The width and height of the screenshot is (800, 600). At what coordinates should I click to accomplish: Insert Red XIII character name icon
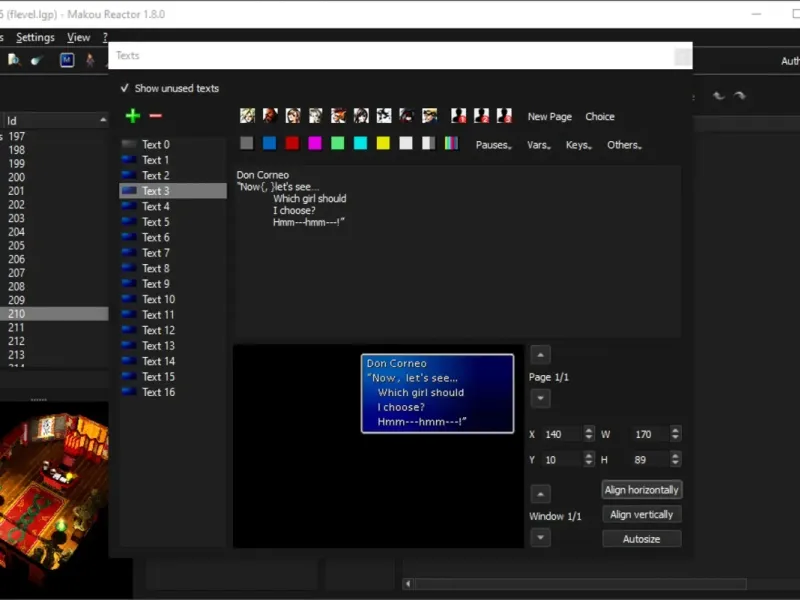point(338,116)
